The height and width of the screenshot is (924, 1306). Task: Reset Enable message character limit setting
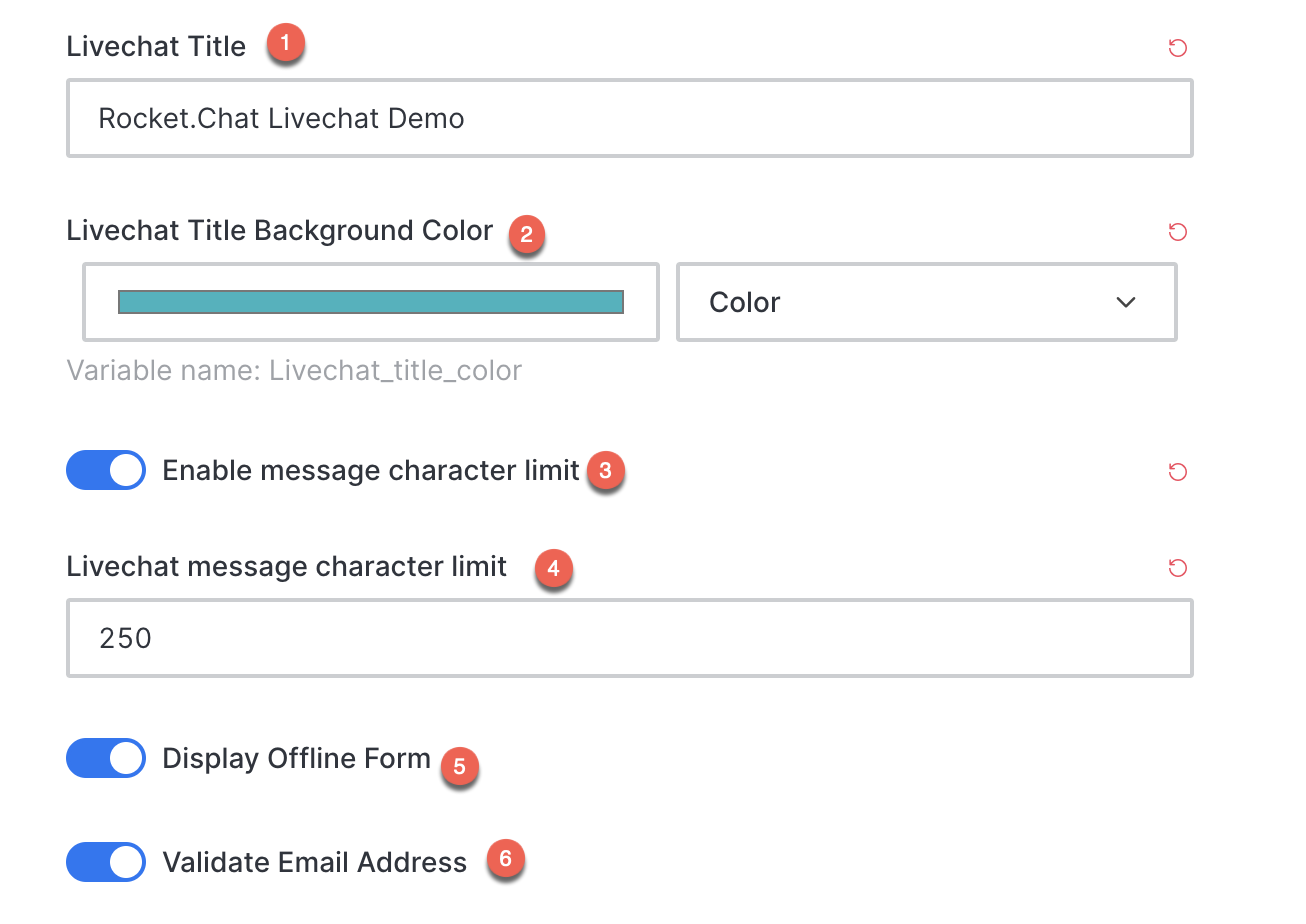pos(1178,472)
